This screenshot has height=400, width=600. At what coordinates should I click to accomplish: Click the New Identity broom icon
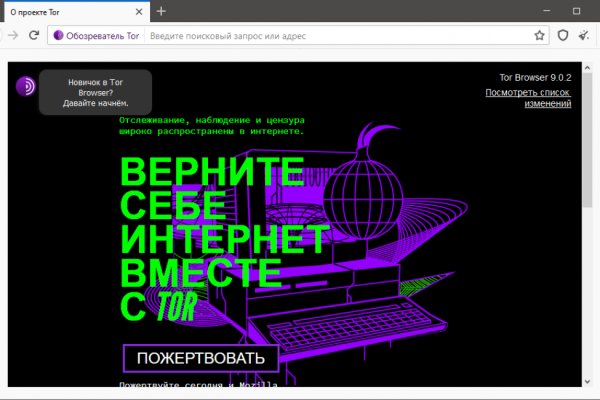point(585,35)
